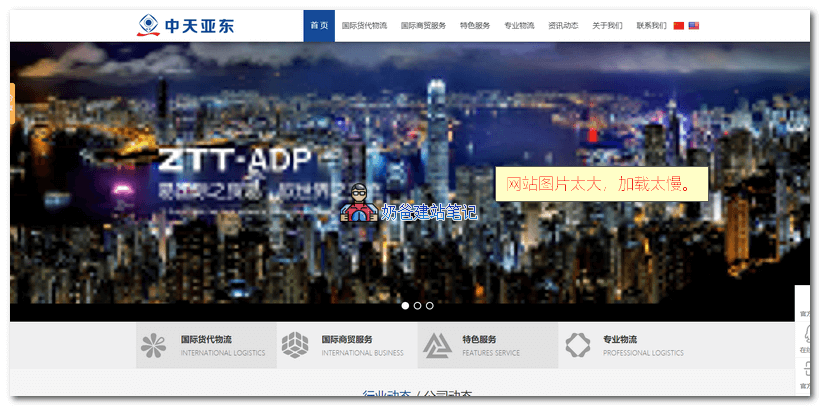821x407 pixels.
Task: Select the third banner slide dot
Action: (429, 306)
